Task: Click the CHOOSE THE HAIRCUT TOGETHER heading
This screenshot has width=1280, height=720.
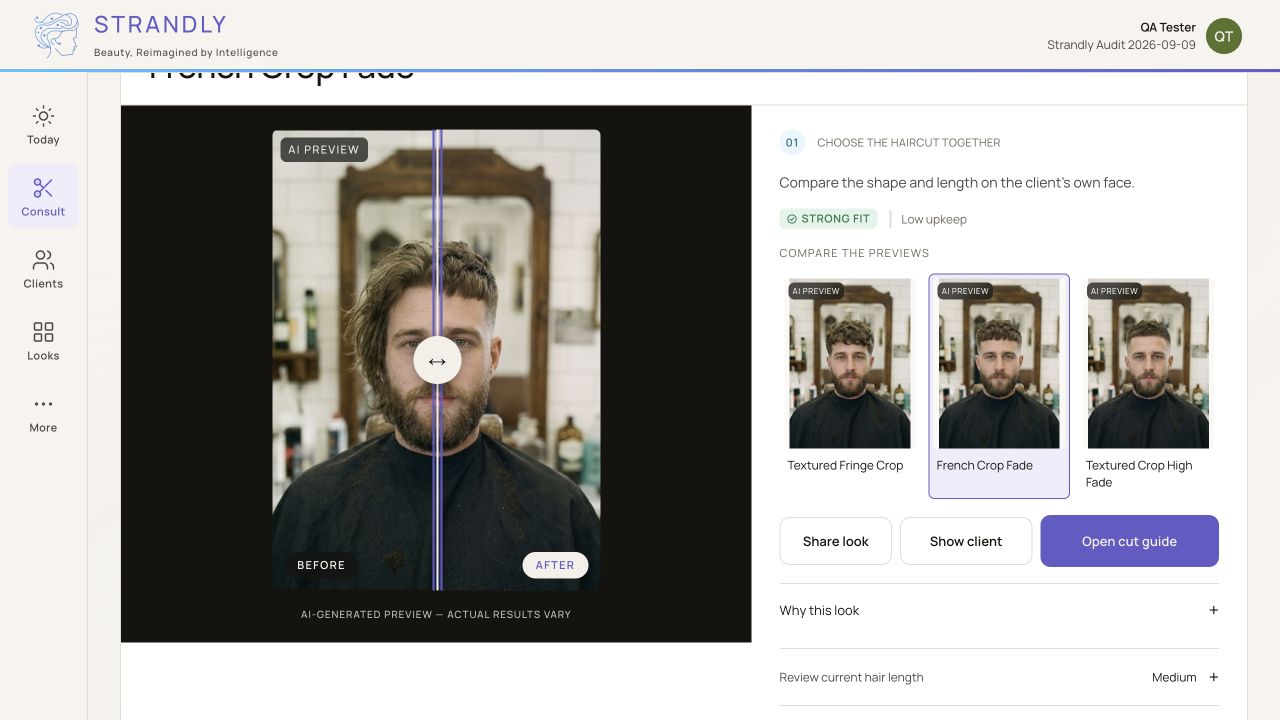Action: [x=909, y=143]
